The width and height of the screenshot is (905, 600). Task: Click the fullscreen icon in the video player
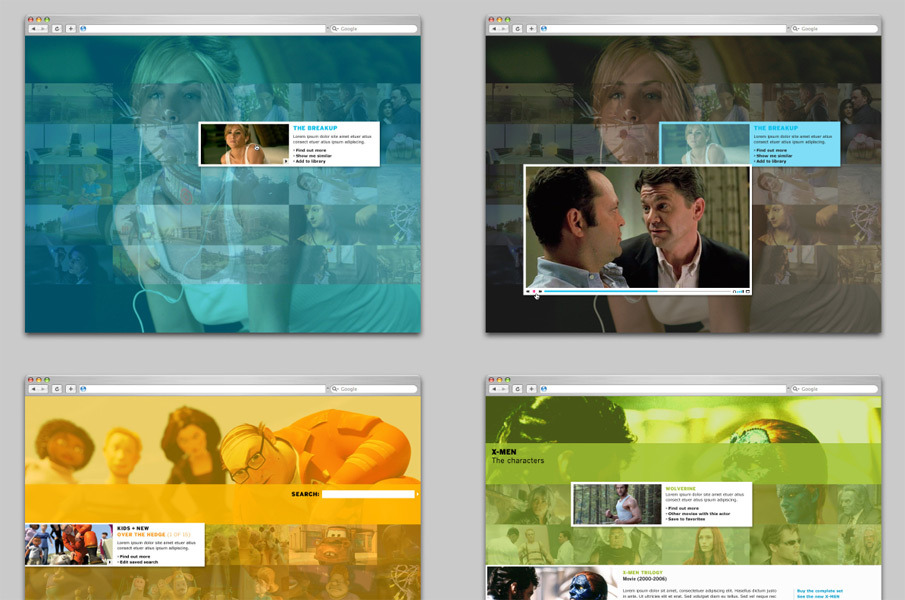tap(747, 291)
